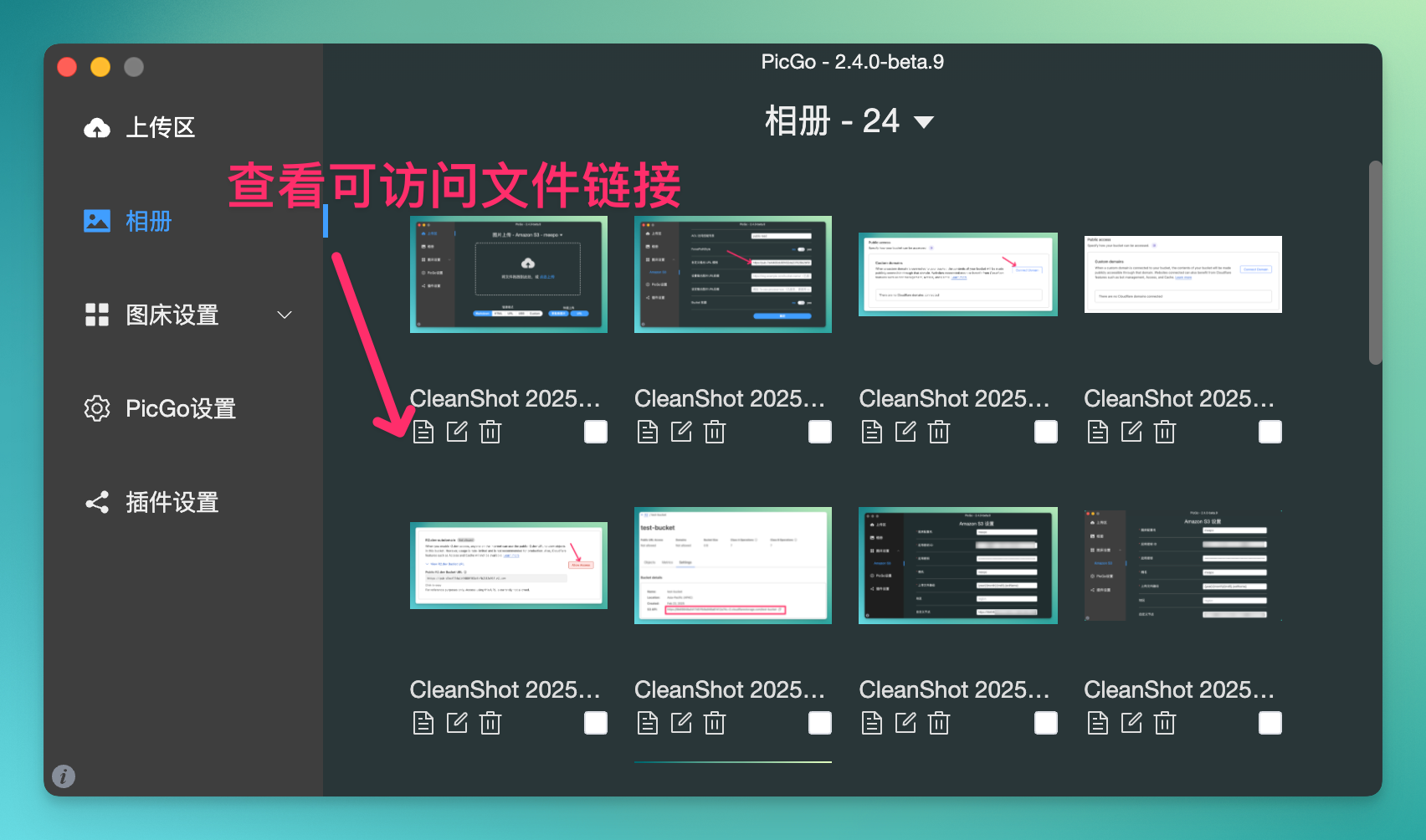Tick the checkbox of bottom row's fourth card
Viewport: 1426px width, 840px height.
(1270, 723)
